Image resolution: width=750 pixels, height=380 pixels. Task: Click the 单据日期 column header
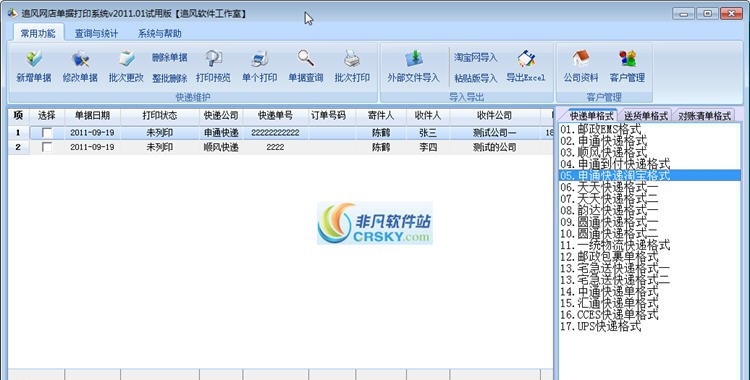(92, 115)
